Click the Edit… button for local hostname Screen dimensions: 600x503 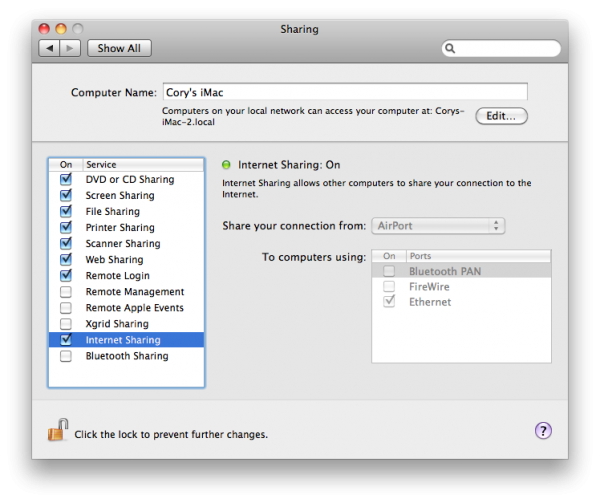(x=501, y=116)
